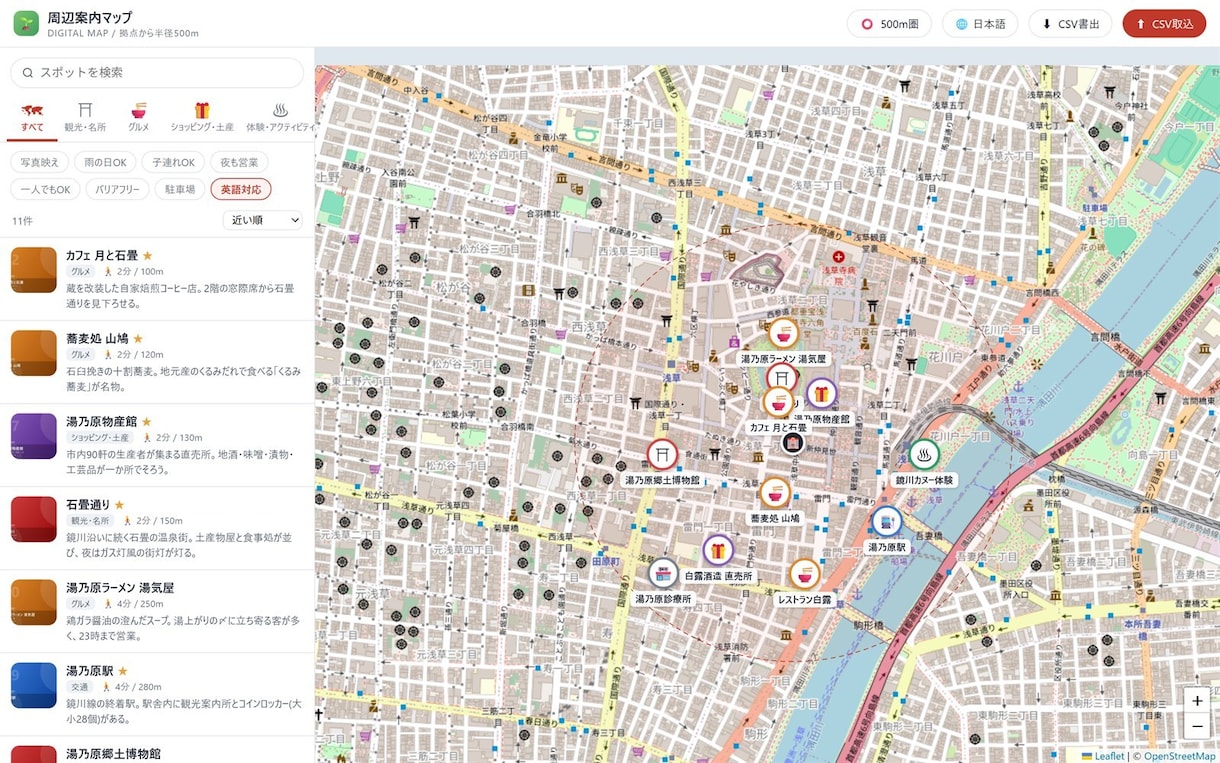The height and width of the screenshot is (763, 1220).
Task: Open the OpenStreetMap attribution link
Action: (1180, 756)
